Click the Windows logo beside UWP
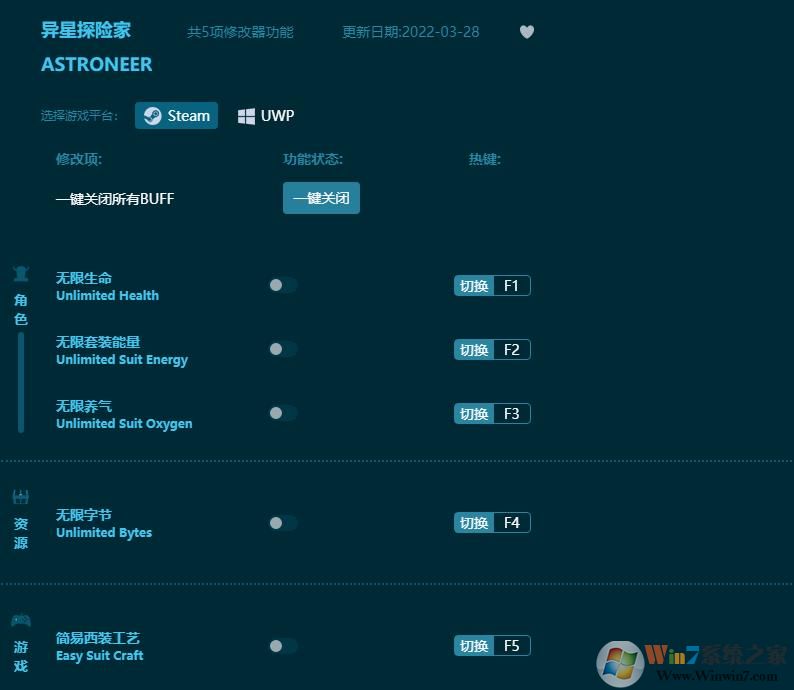Viewport: 794px width, 690px height. (246, 116)
